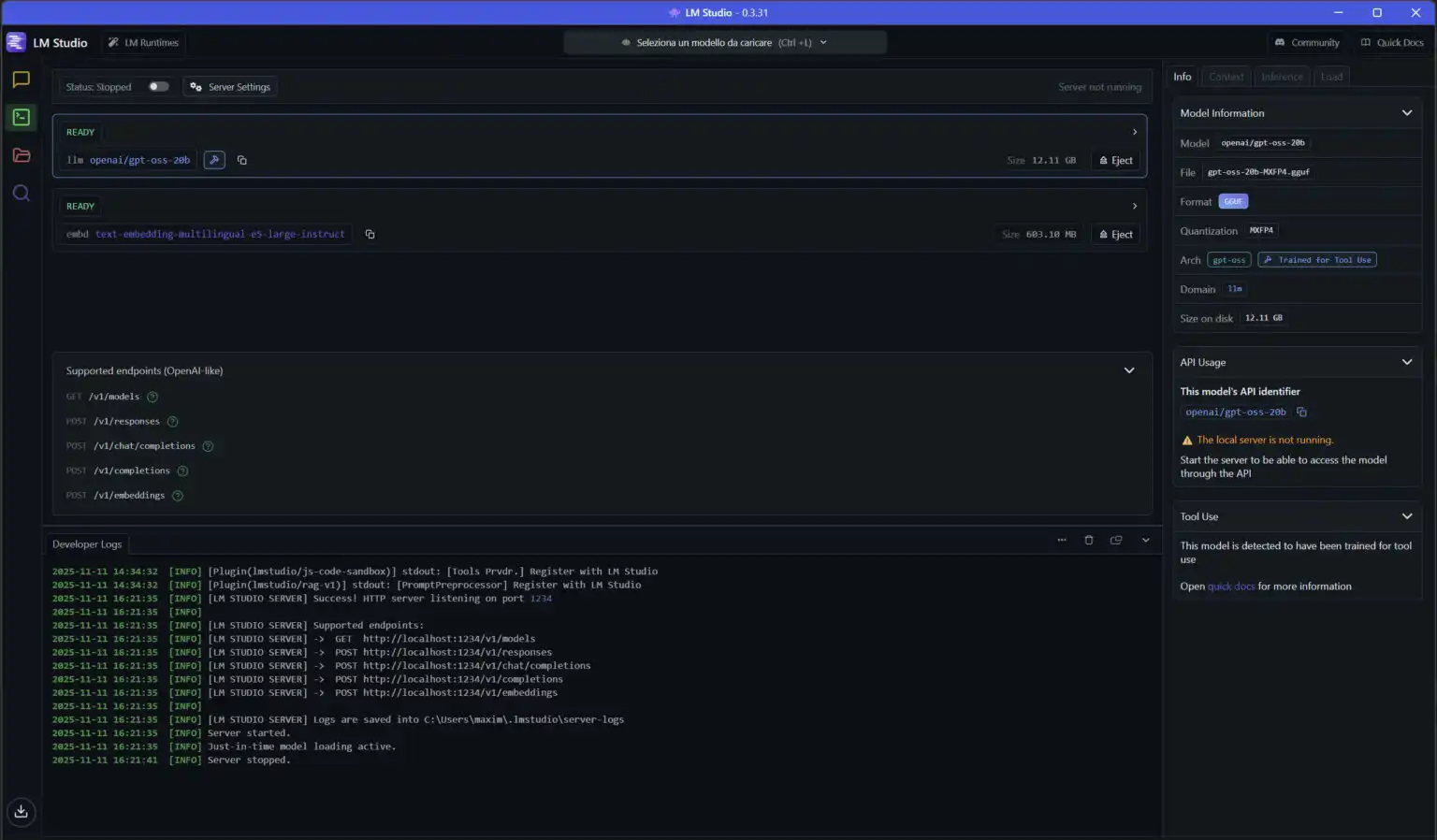Open Server Settings
The width and height of the screenshot is (1437, 840).
click(x=230, y=87)
